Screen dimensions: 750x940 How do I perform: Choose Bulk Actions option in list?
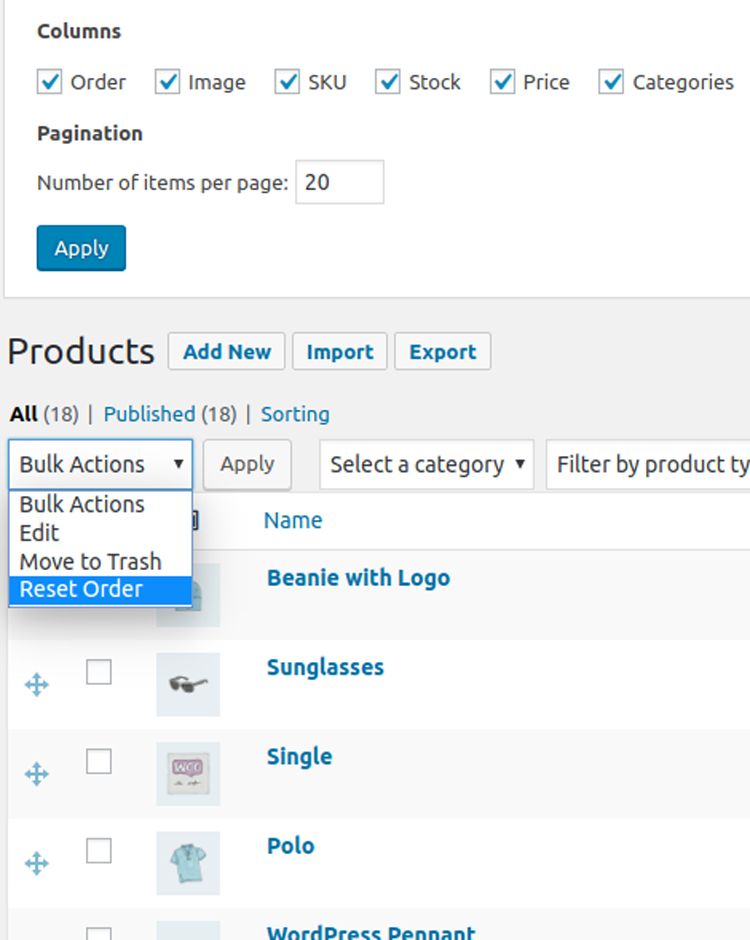tap(100, 505)
